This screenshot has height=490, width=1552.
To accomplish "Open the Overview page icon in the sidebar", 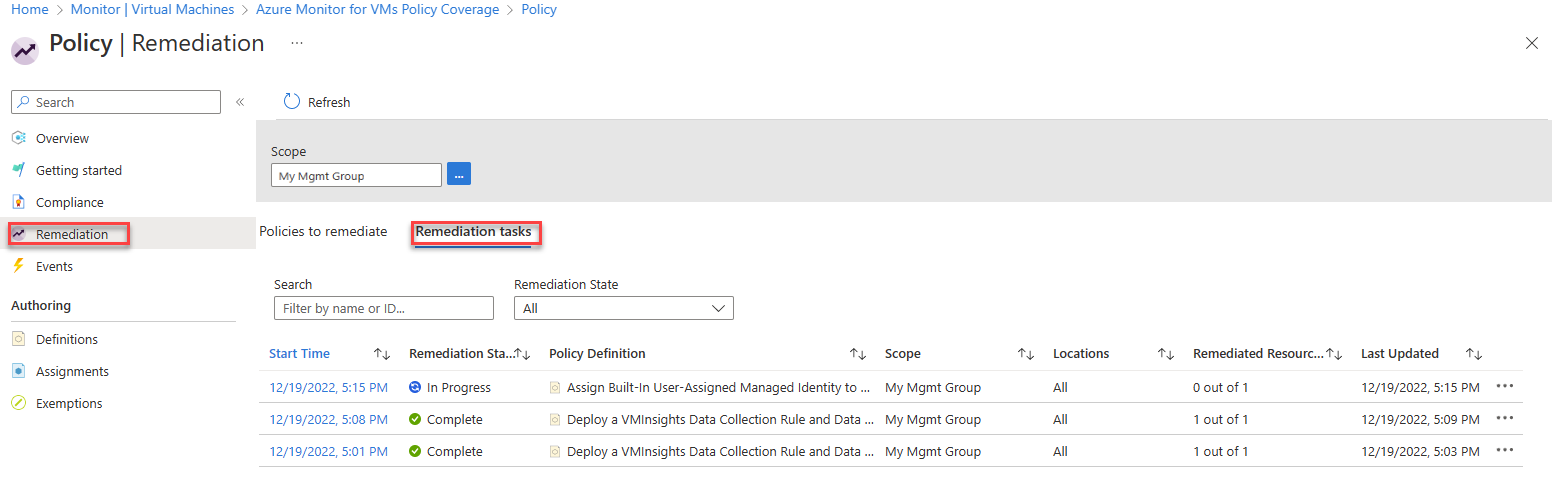I will pos(19,138).
